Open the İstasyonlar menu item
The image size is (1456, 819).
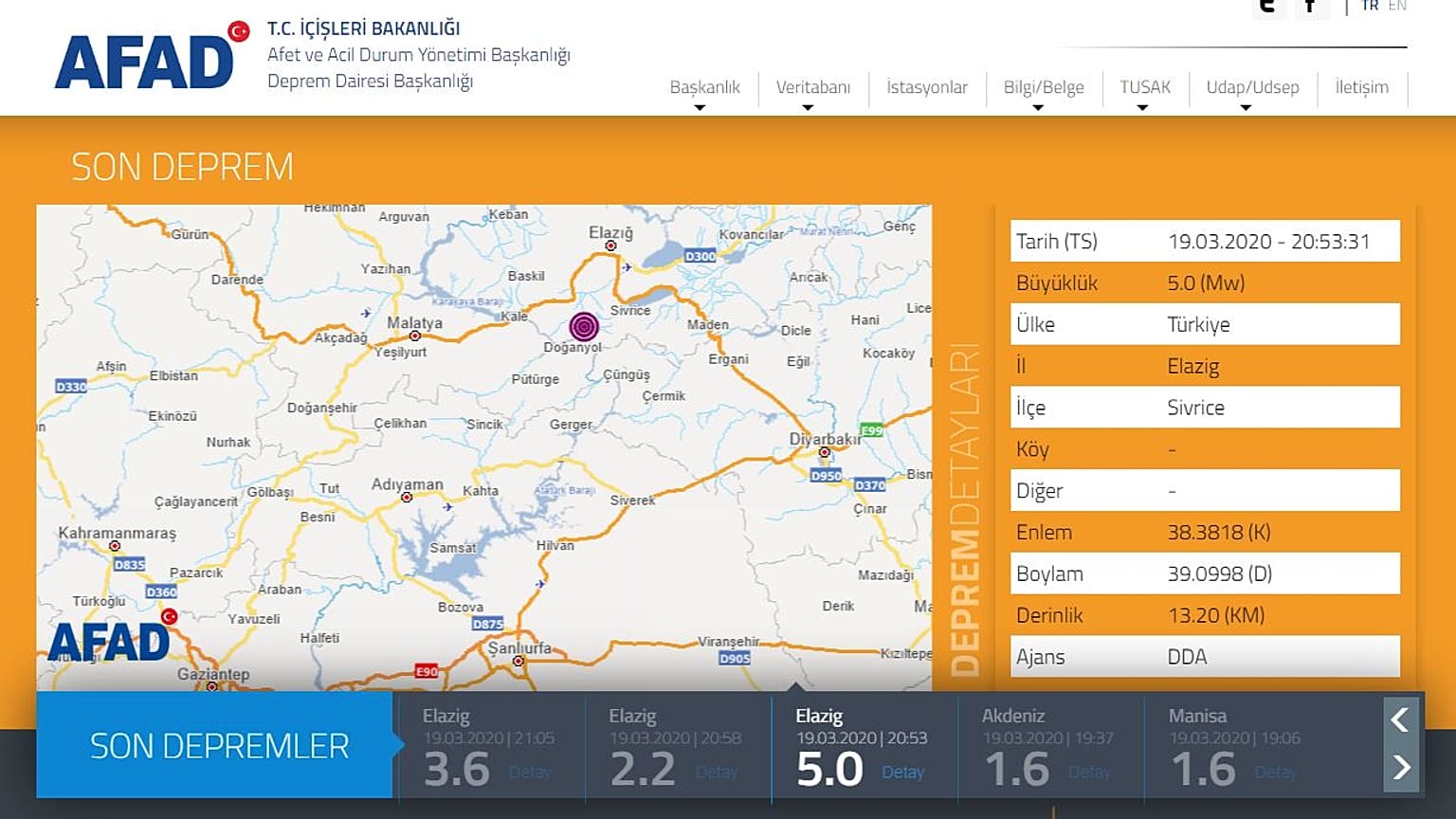(927, 87)
